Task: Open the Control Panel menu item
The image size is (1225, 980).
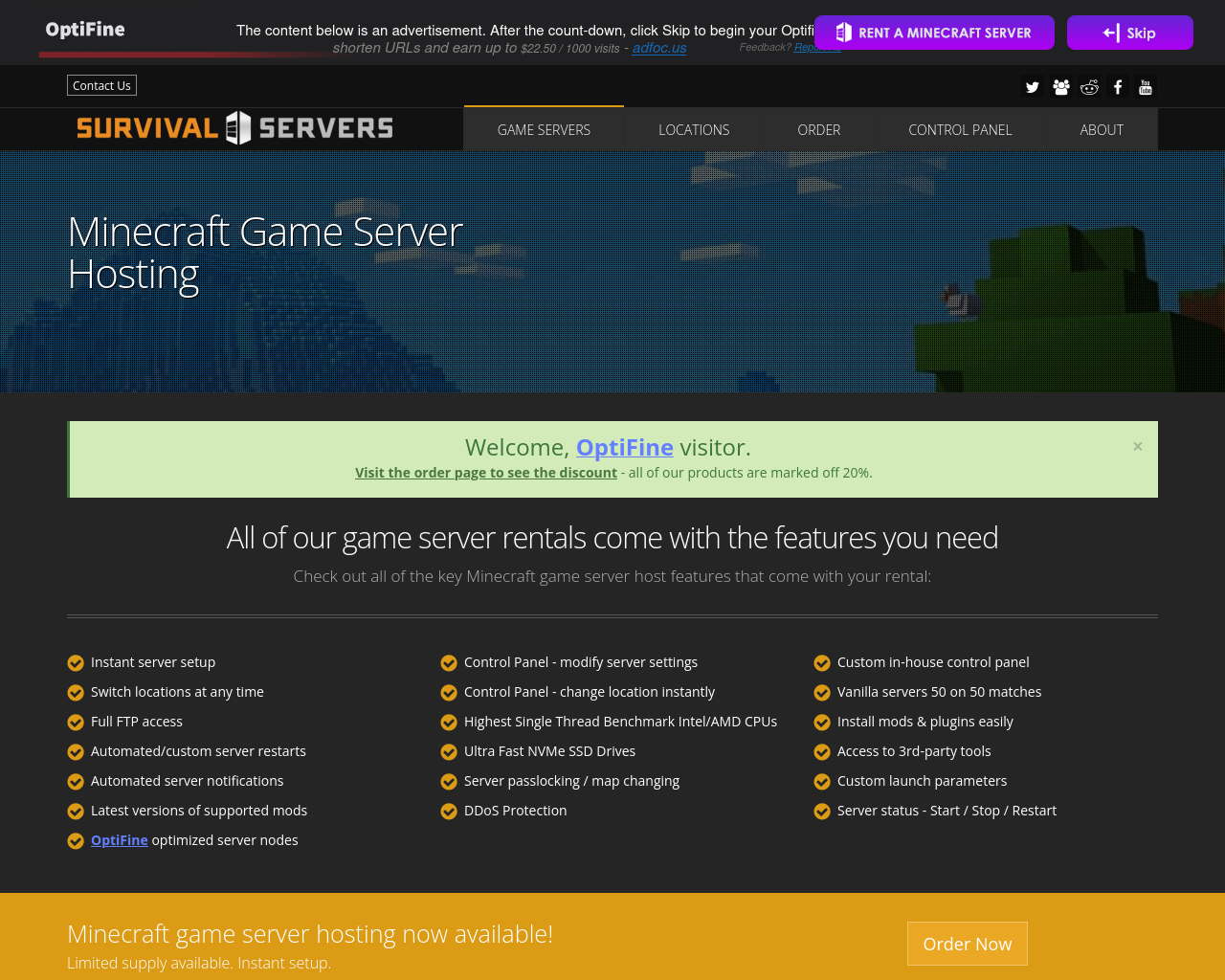Action: click(960, 129)
